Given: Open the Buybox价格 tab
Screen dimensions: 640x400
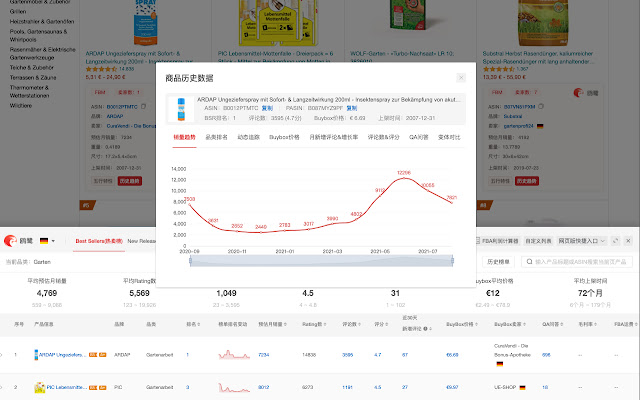Looking at the screenshot, I should [x=284, y=137].
